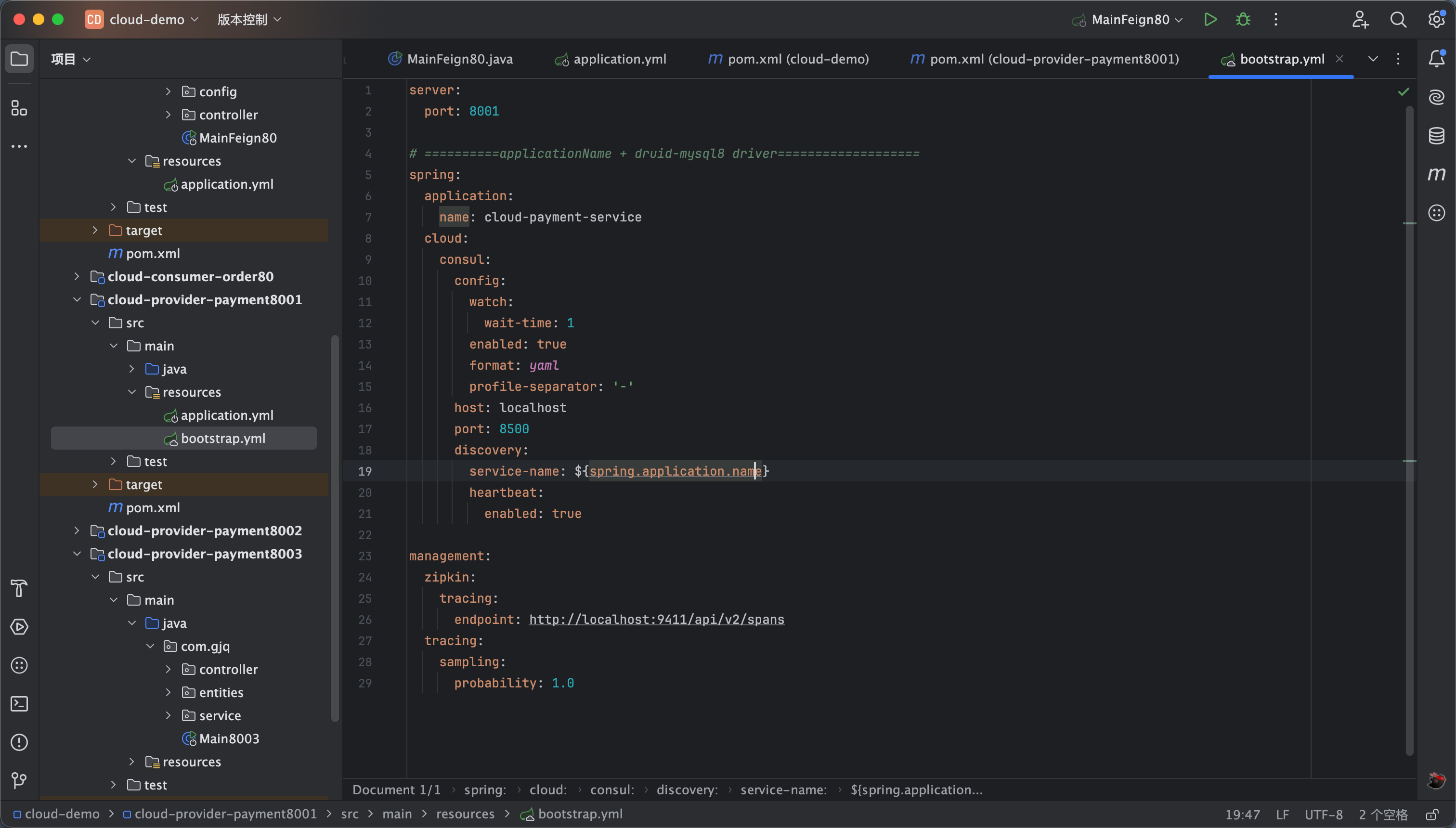Expand the cloud-consumer-order80 module
The width and height of the screenshot is (1456, 828).
[77, 276]
